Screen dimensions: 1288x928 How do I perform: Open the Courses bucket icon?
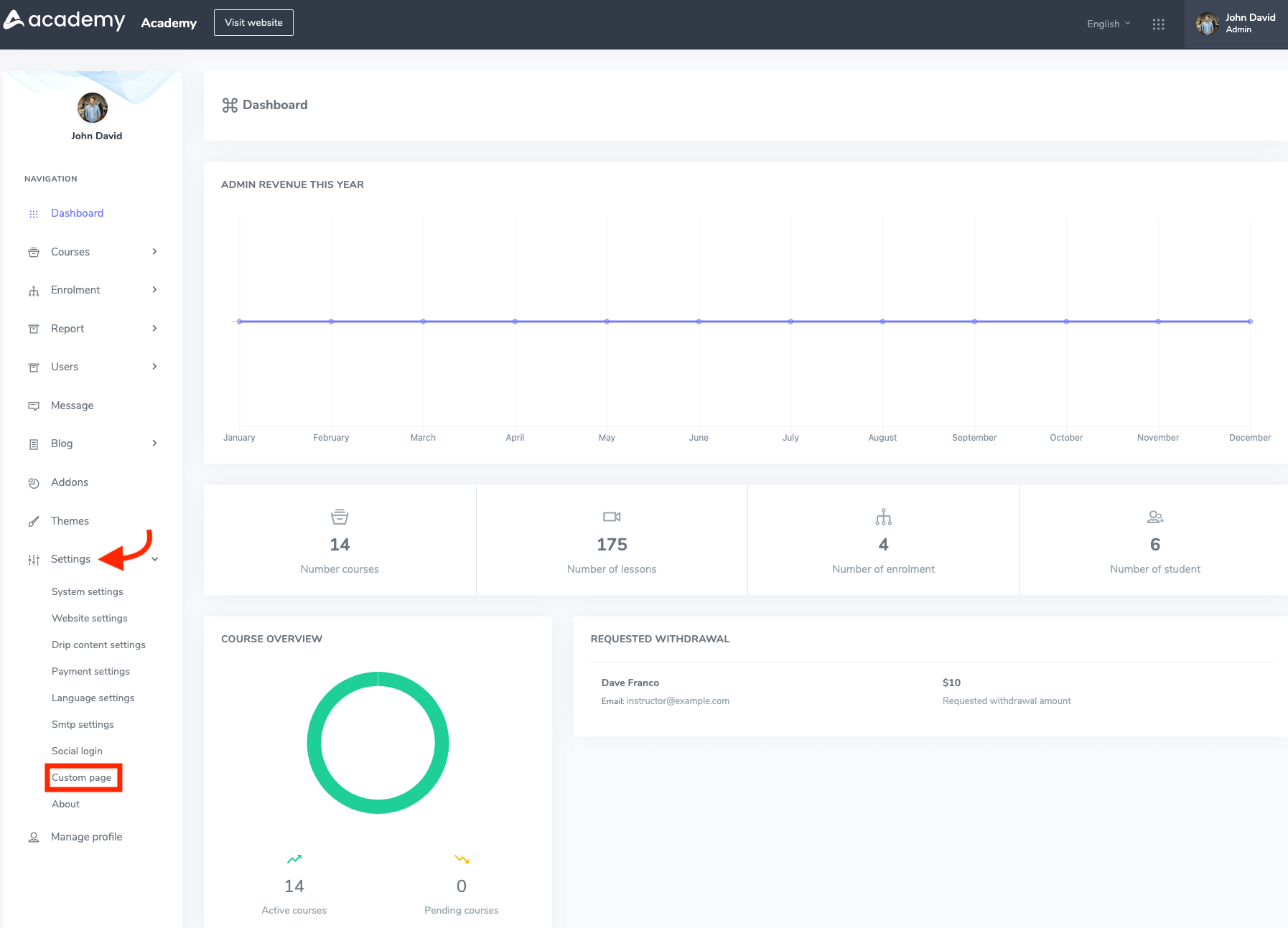(x=34, y=252)
